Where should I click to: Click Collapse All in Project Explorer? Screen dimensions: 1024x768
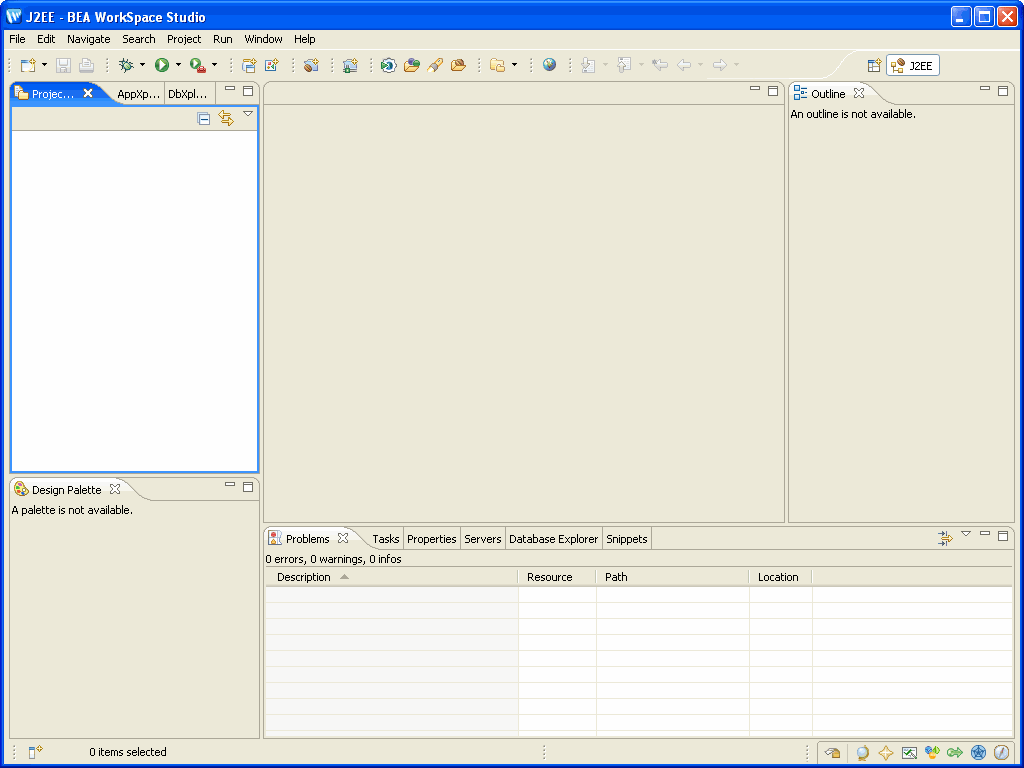pos(204,118)
